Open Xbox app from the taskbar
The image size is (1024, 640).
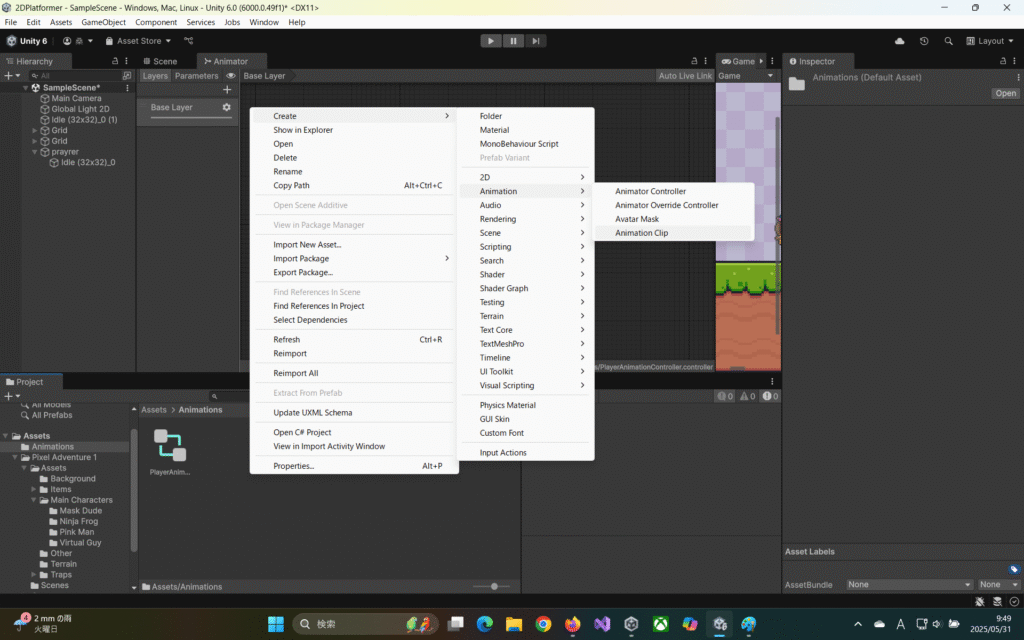(x=661, y=624)
